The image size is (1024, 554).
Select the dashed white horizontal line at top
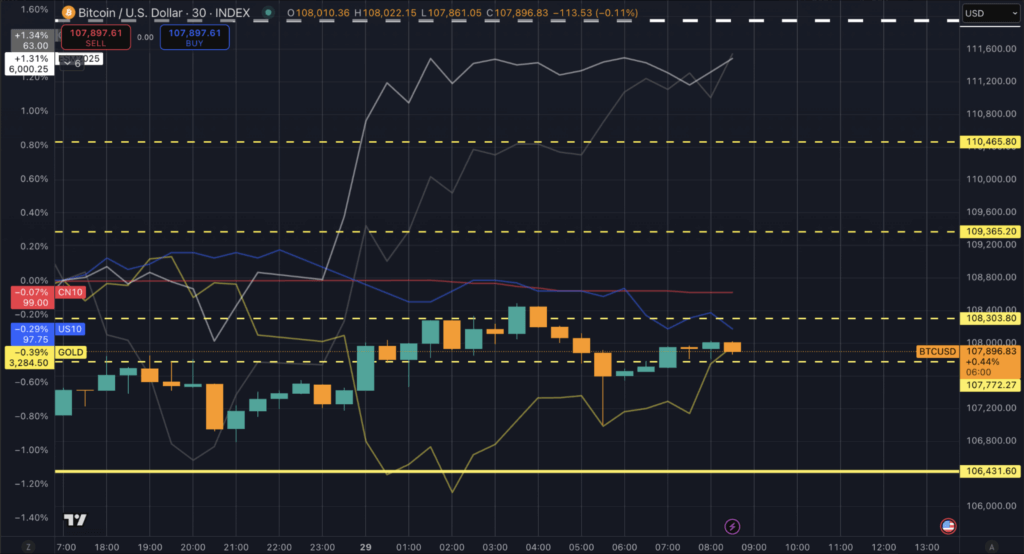(x=507, y=21)
